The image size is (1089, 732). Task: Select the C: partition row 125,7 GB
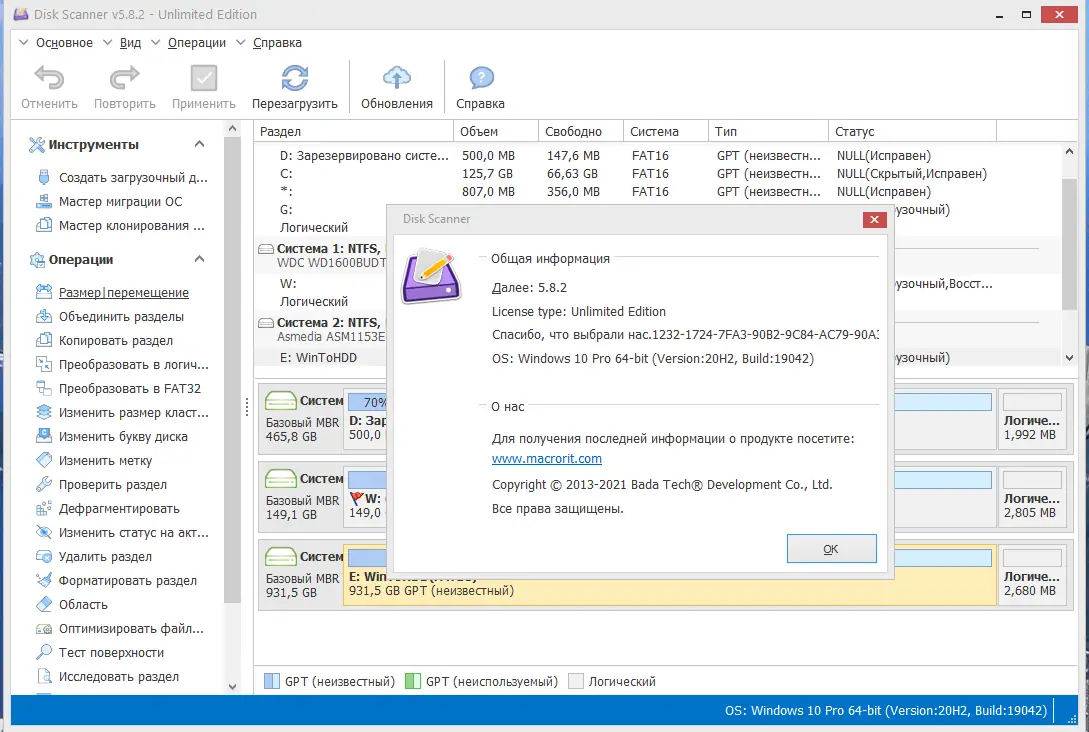tap(656, 174)
